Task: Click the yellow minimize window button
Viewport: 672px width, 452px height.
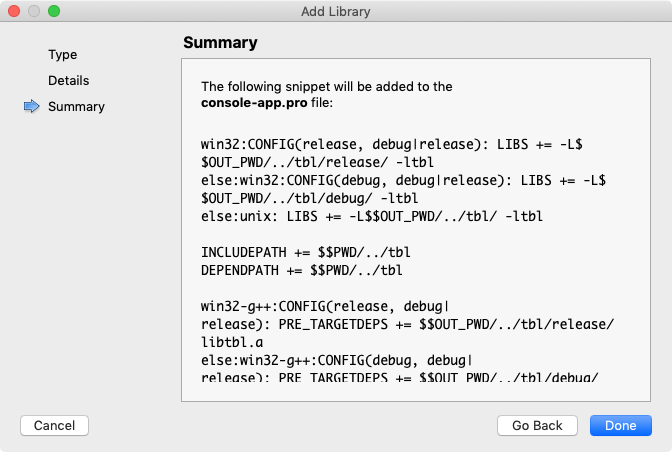Action: tap(34, 11)
